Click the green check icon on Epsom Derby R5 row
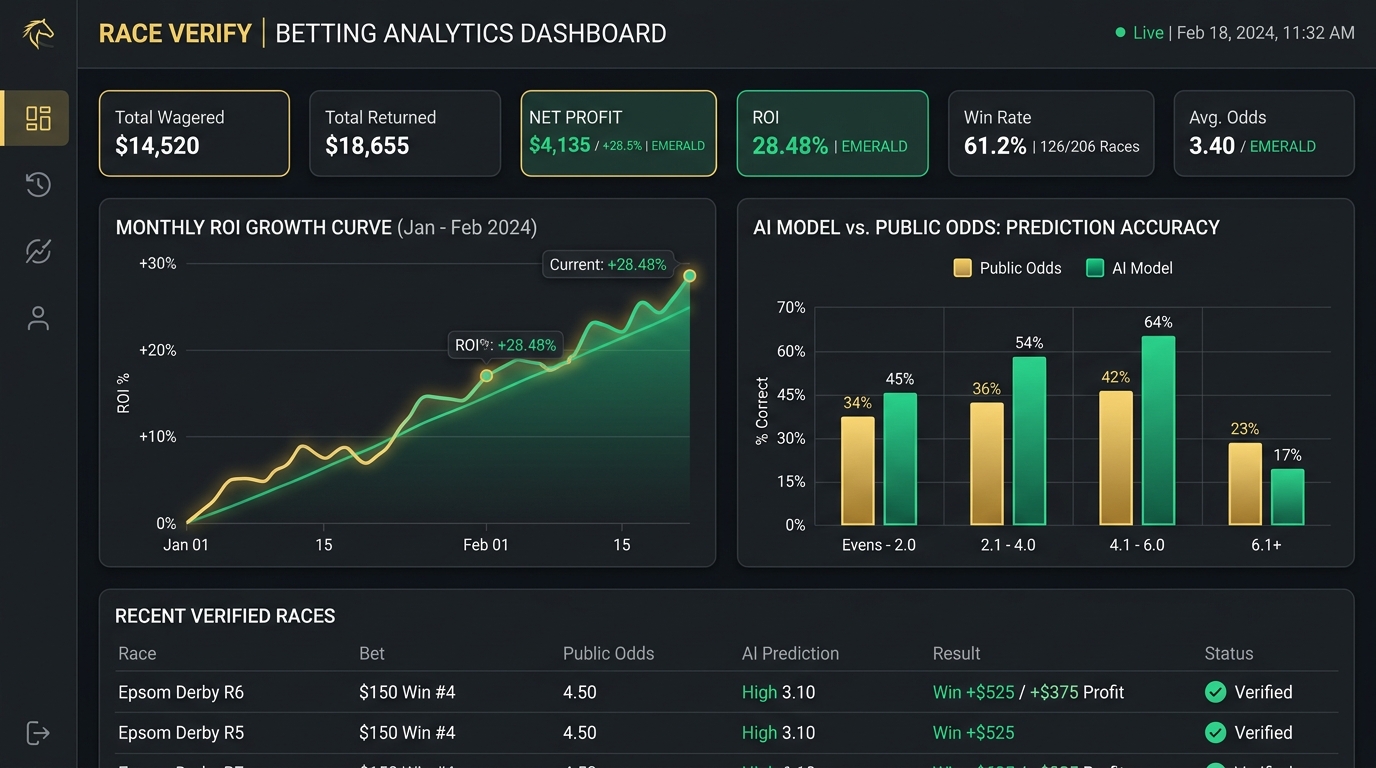This screenshot has width=1376, height=768. pyautogui.click(x=1215, y=733)
